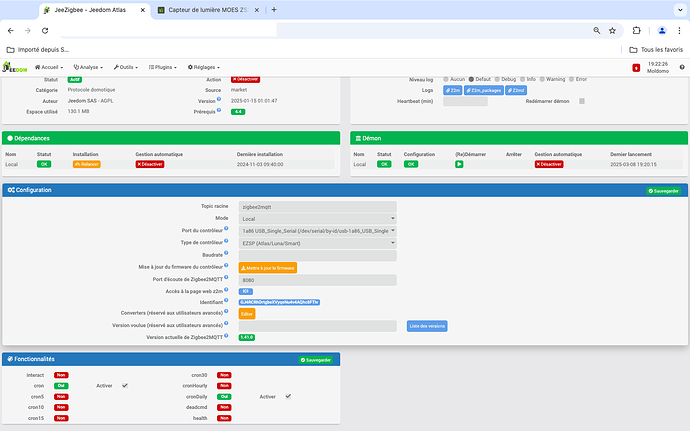
Task: Open the Port du contrôleur dropdown
Action: click(x=317, y=231)
